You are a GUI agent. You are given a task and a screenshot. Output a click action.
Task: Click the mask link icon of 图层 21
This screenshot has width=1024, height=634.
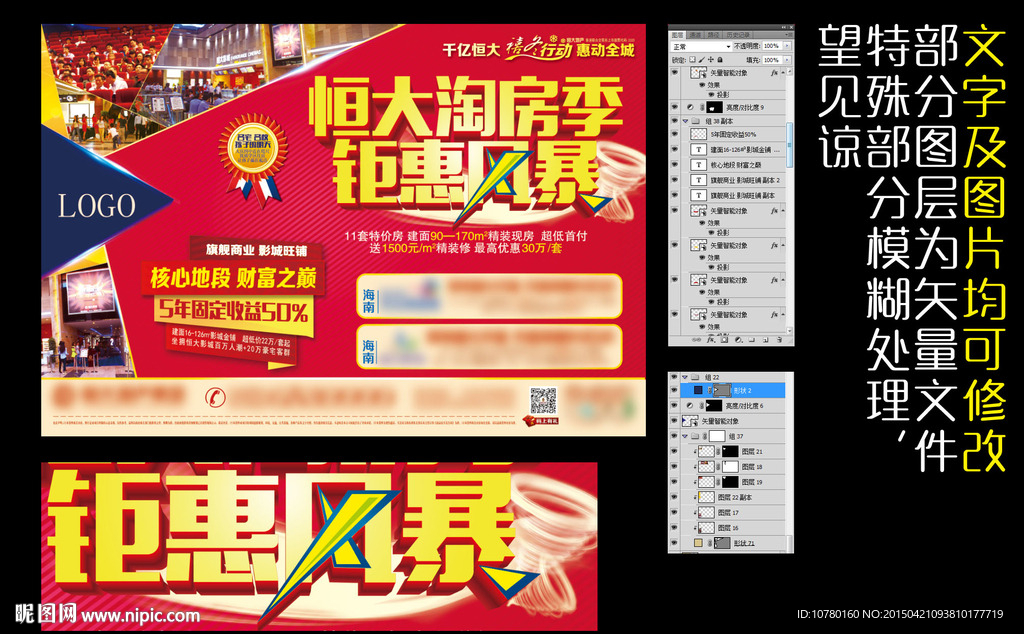718,451
